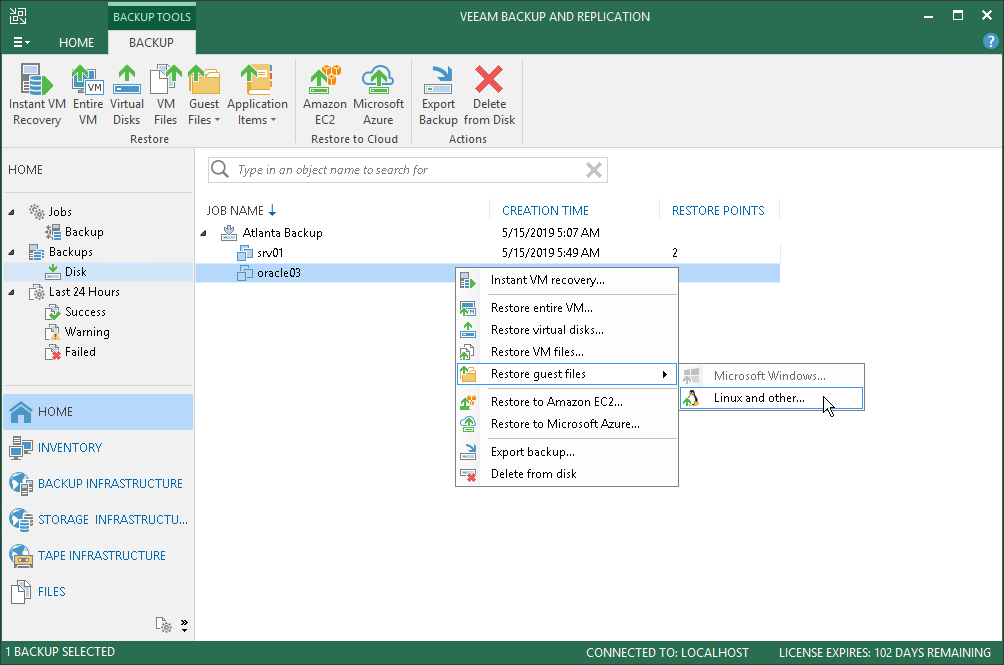This screenshot has width=1004, height=665.
Task: Open the STORAGE INFRASTRUCTURE view
Action: [98, 520]
